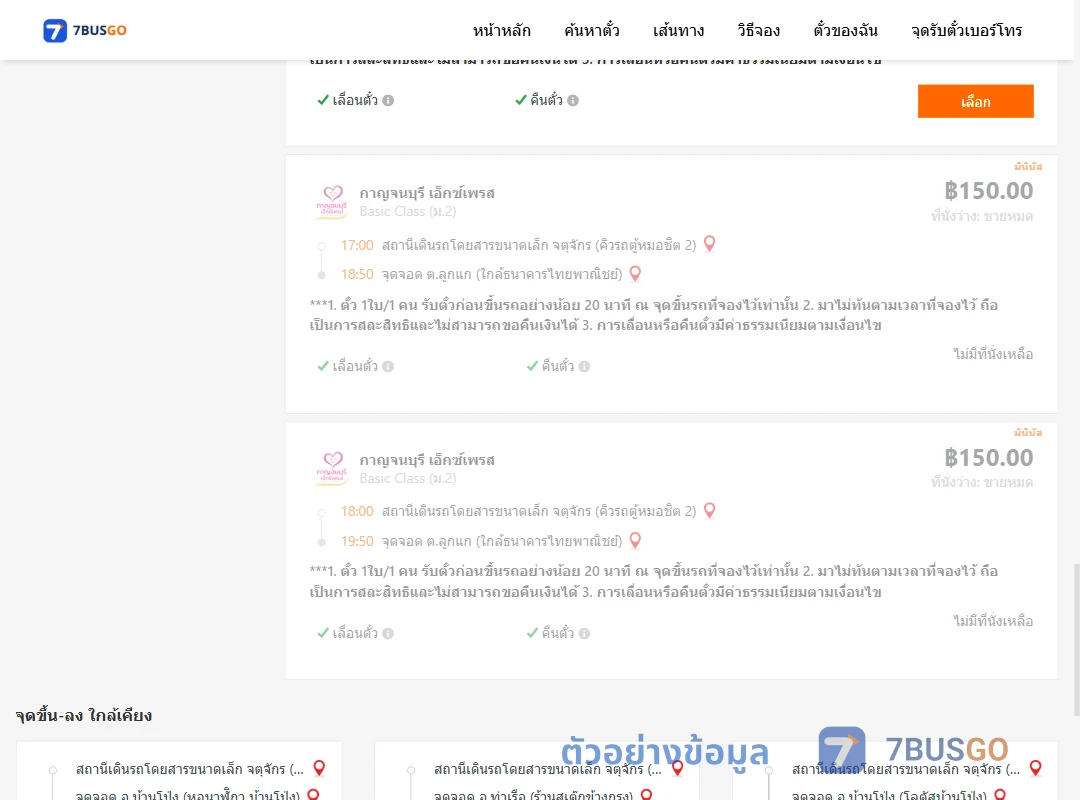Click ไม่มีที่นั่งเหลือ label on 17:00 trip
The height and width of the screenshot is (800, 1080).
pyautogui.click(x=993, y=354)
